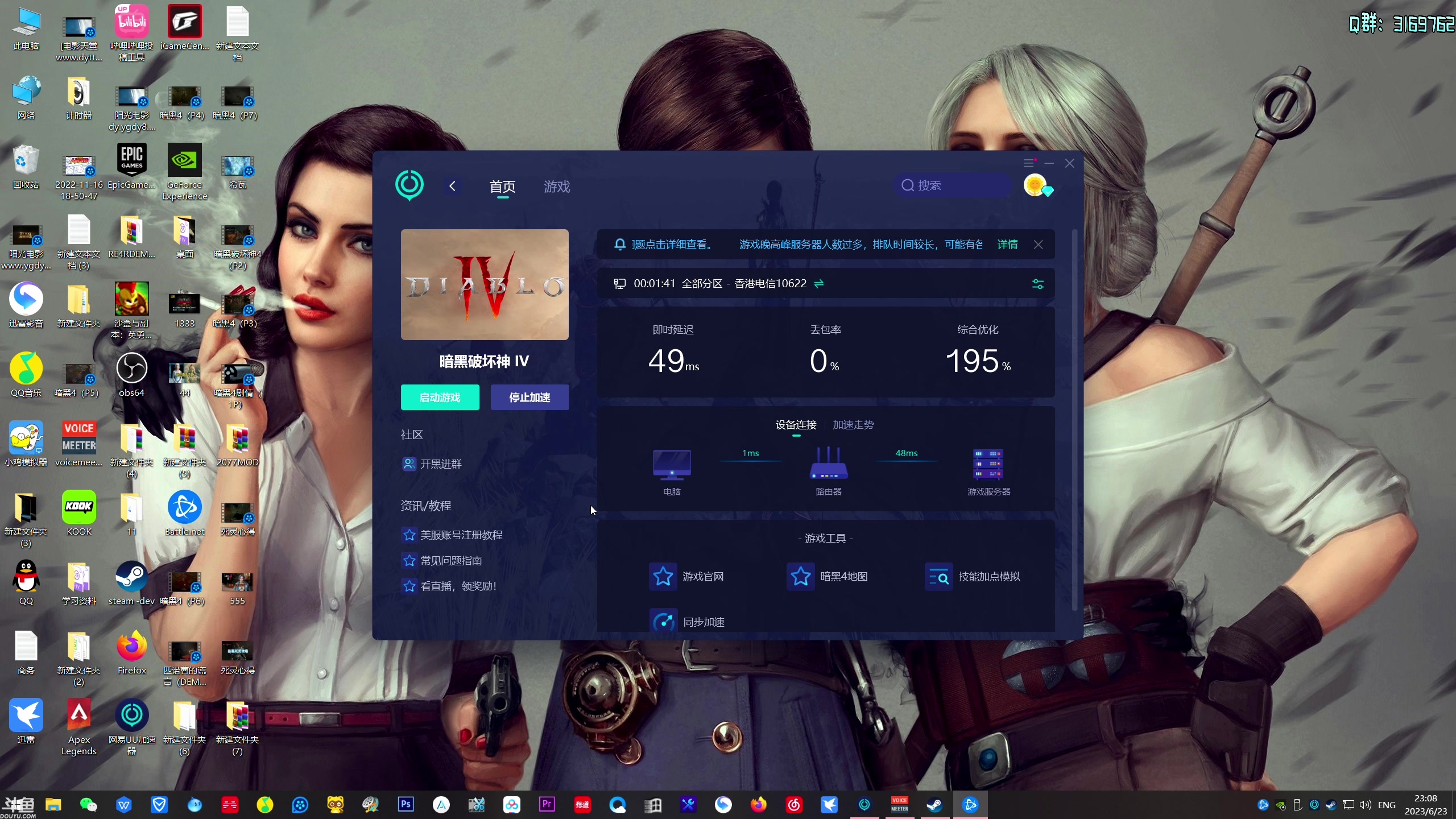Open the KOOK desktop shortcut

pyautogui.click(x=79, y=514)
